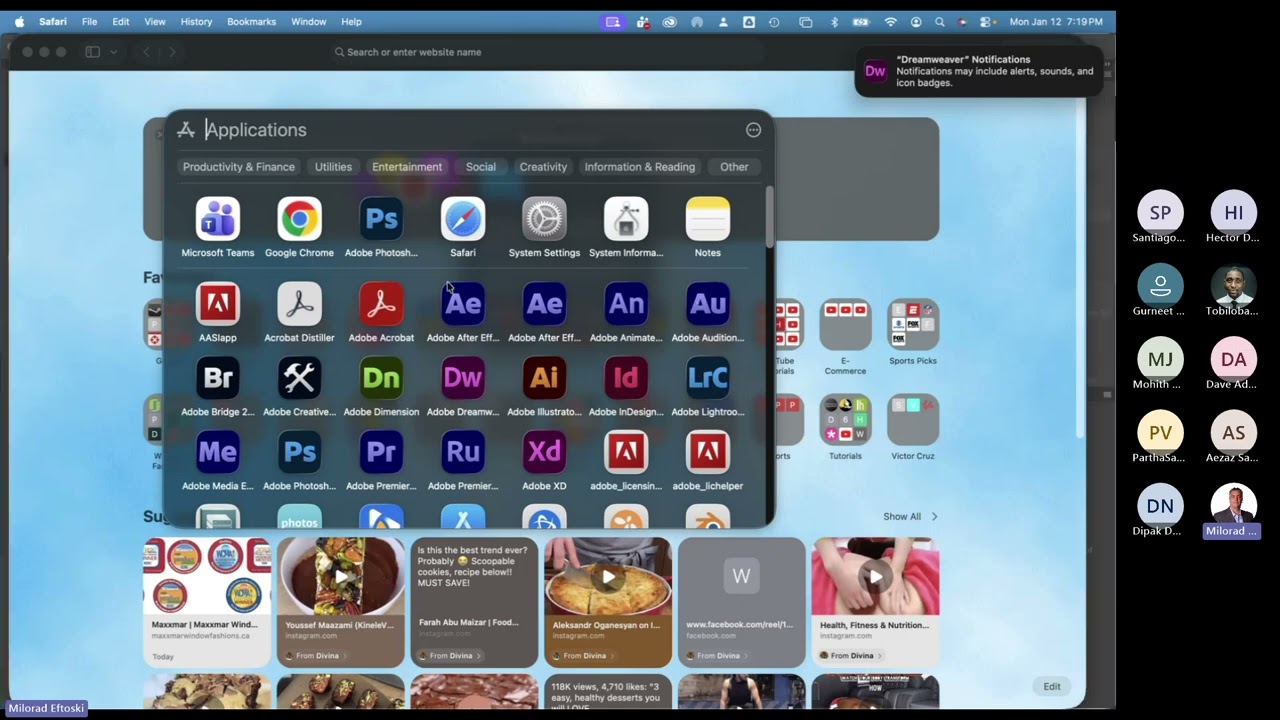Launch Adobe Premiere Pro (Pr)
Viewport: 1280px width, 720px height.
coord(381,452)
